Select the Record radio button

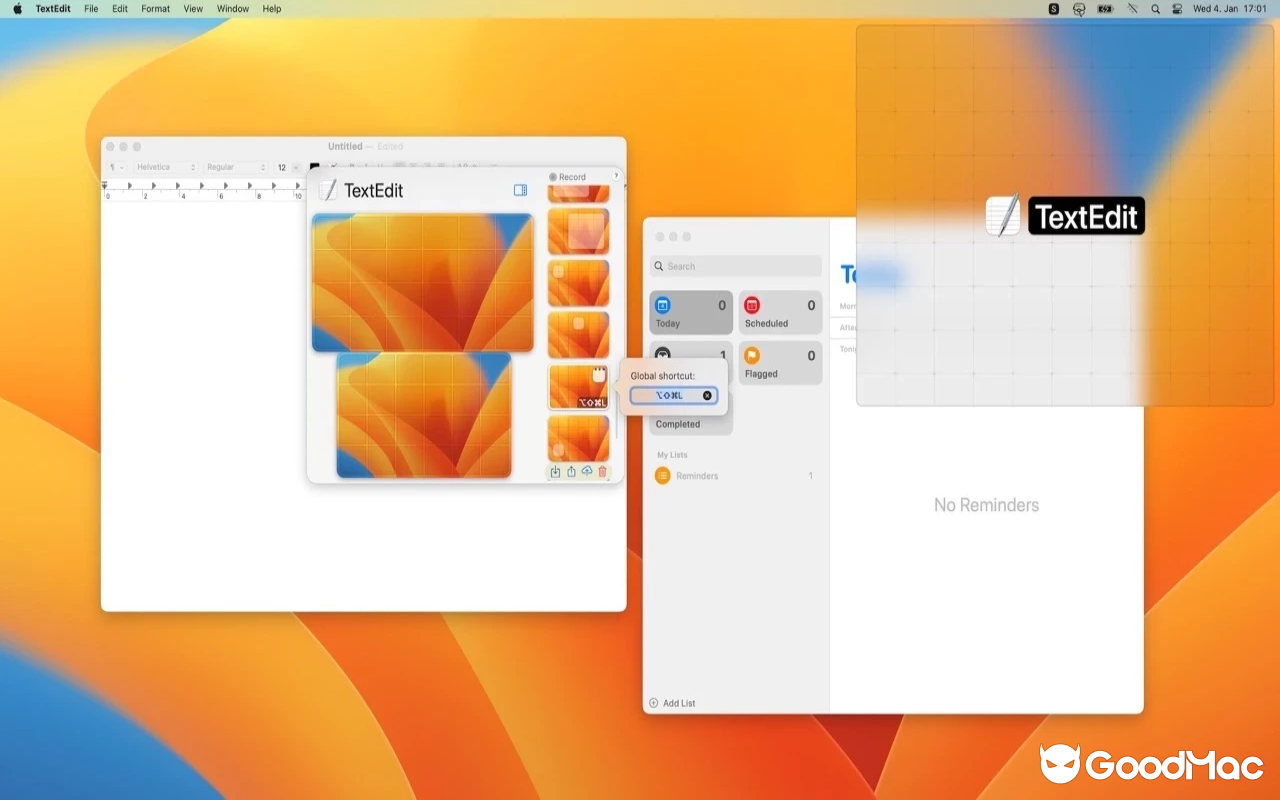point(554,176)
